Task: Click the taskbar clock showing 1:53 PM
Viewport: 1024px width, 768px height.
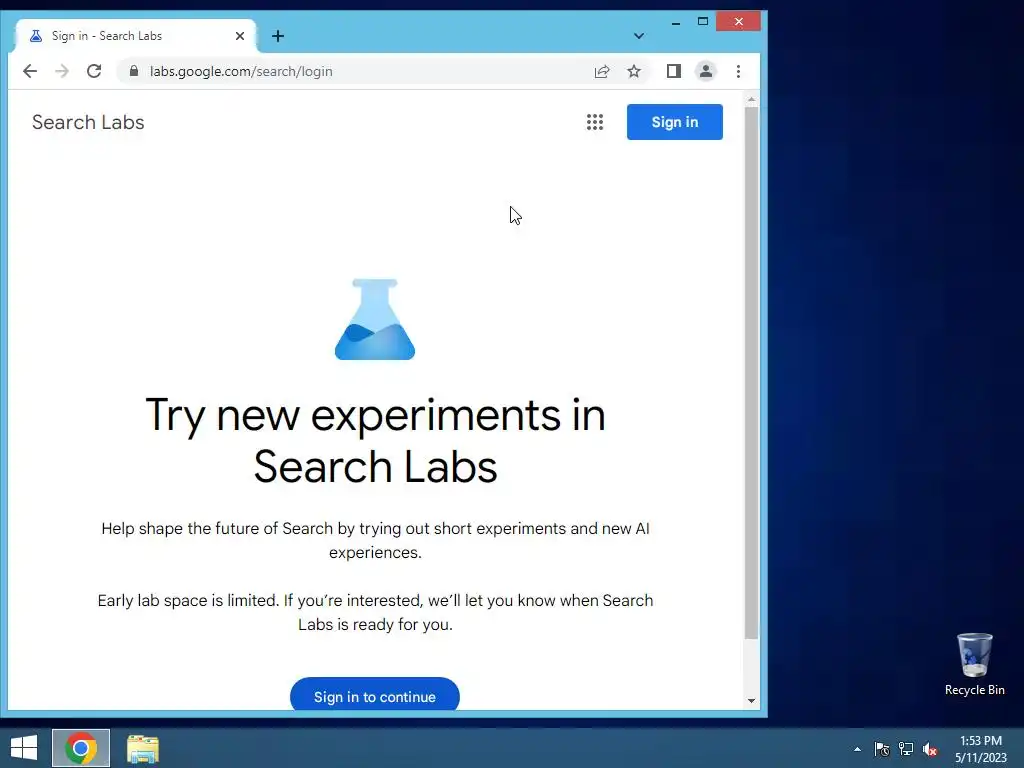Action: tap(981, 748)
